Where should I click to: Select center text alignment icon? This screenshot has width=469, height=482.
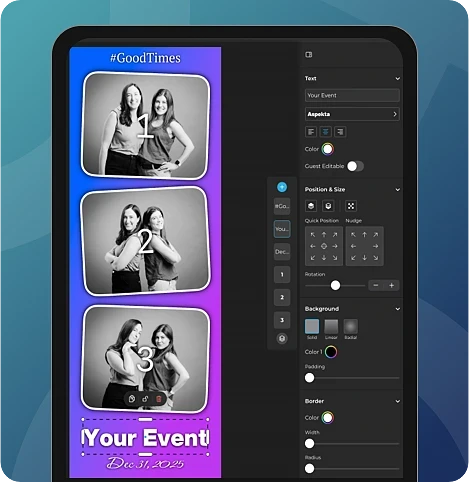(x=325, y=132)
